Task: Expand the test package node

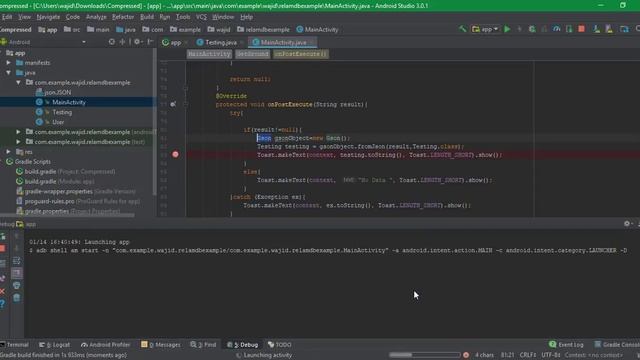Action: [x=18, y=142]
